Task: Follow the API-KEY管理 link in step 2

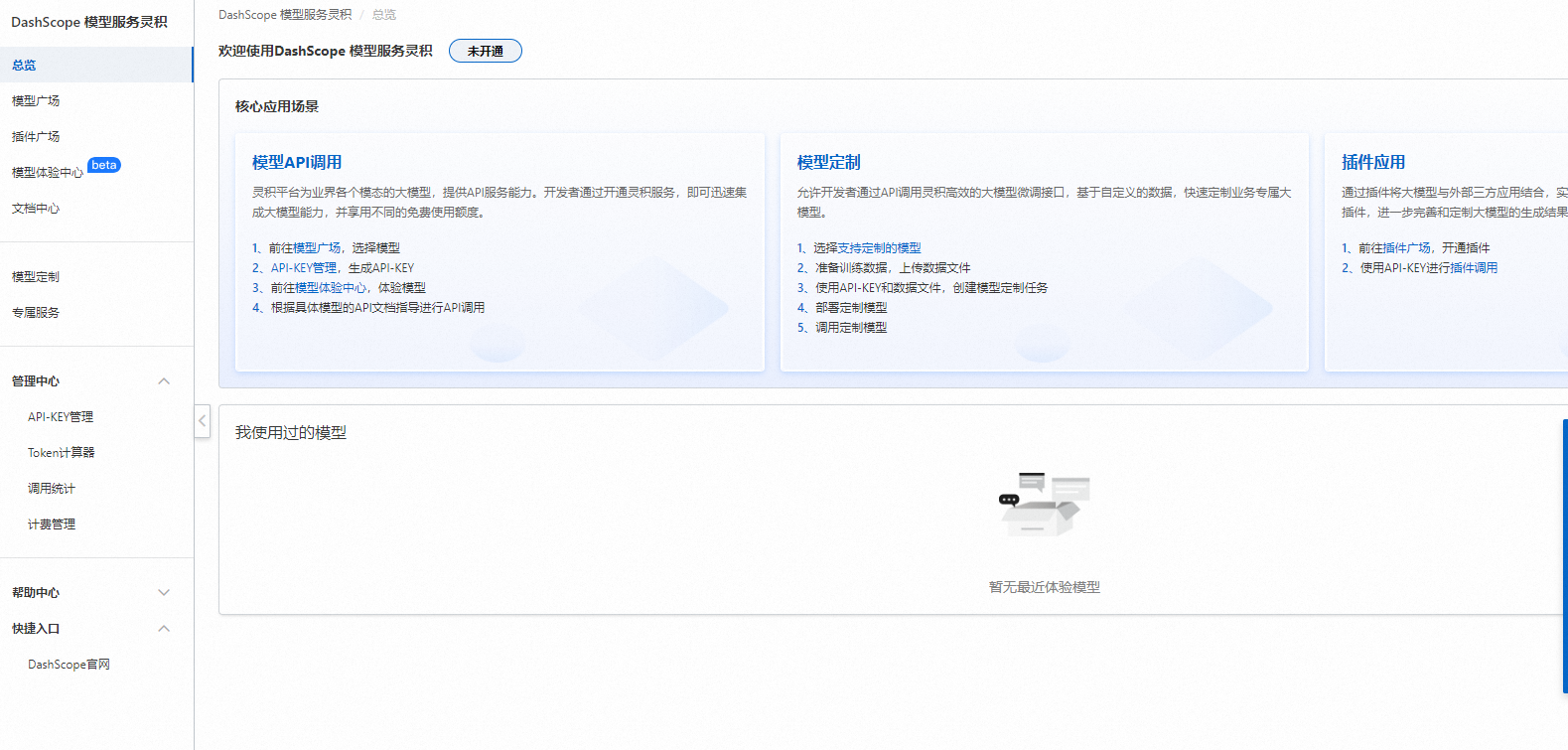Action: pos(304,268)
